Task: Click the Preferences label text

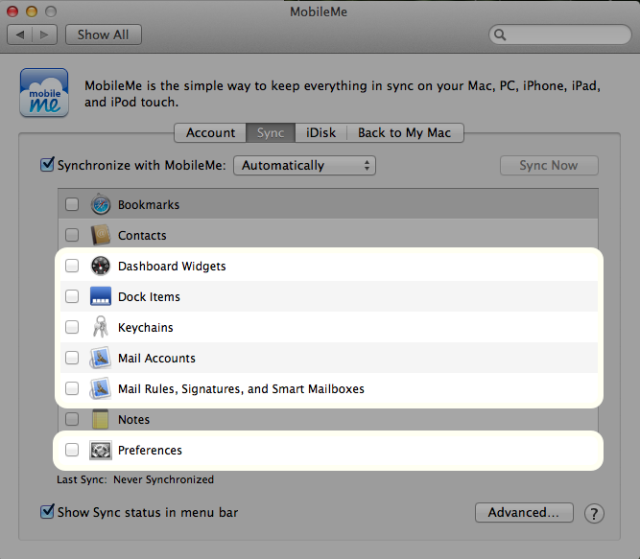Action: (x=150, y=450)
